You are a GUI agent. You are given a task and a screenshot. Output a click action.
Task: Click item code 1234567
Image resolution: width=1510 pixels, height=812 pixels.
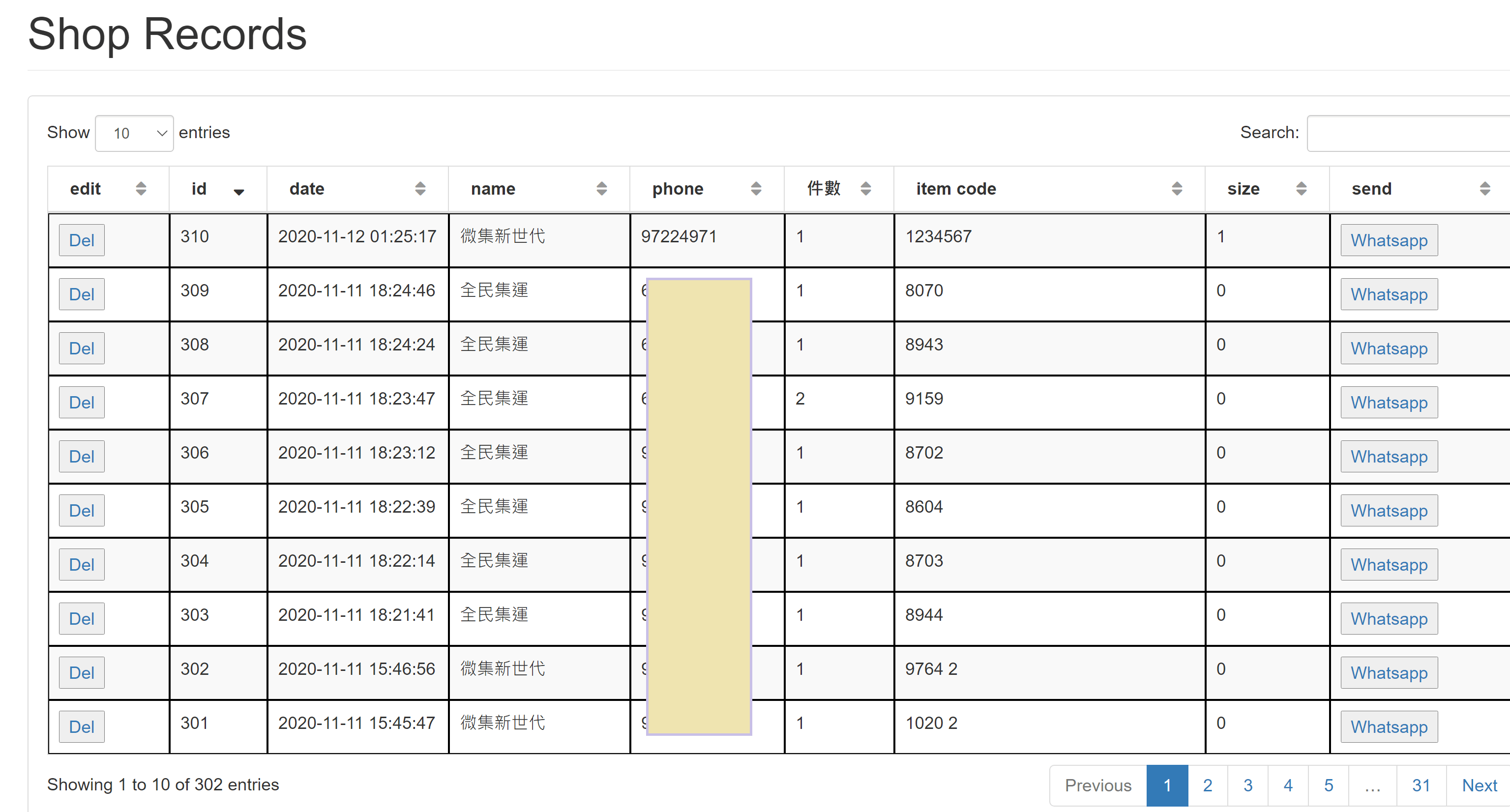939,237
